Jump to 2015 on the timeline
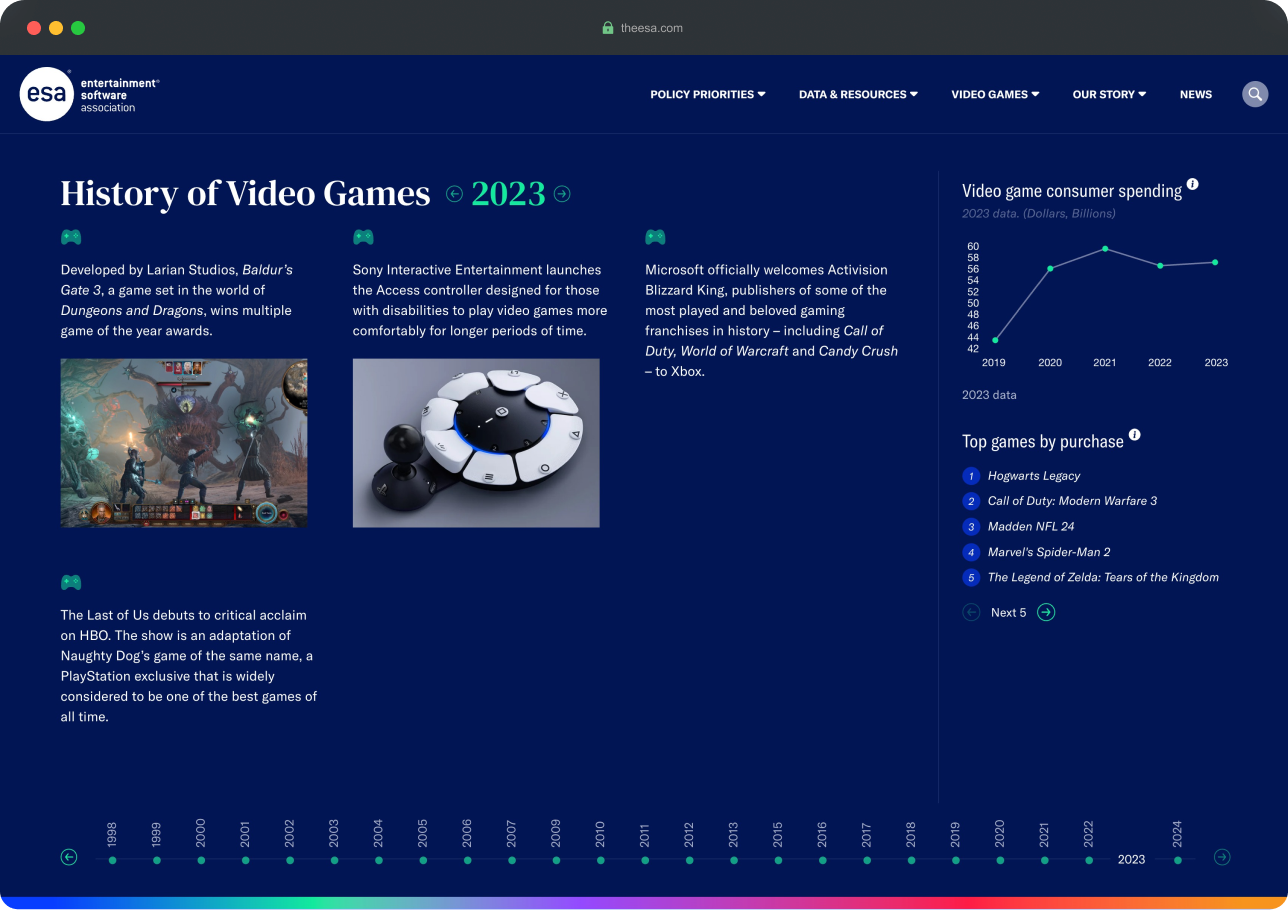Viewport: 1288px width, 910px height. click(778, 843)
